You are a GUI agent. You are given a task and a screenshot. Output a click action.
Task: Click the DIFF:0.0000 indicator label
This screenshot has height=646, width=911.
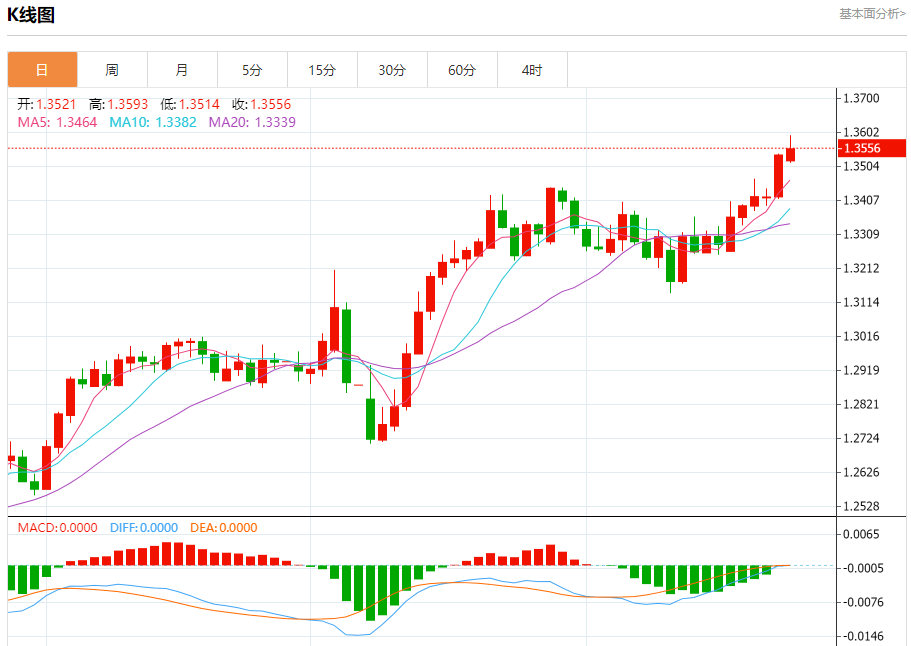tap(144, 527)
